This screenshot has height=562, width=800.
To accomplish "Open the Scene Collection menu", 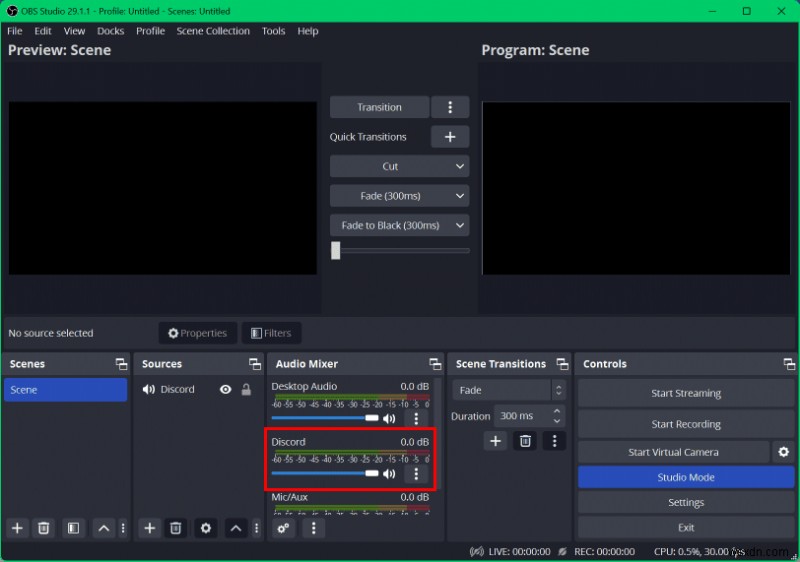I will [x=213, y=31].
